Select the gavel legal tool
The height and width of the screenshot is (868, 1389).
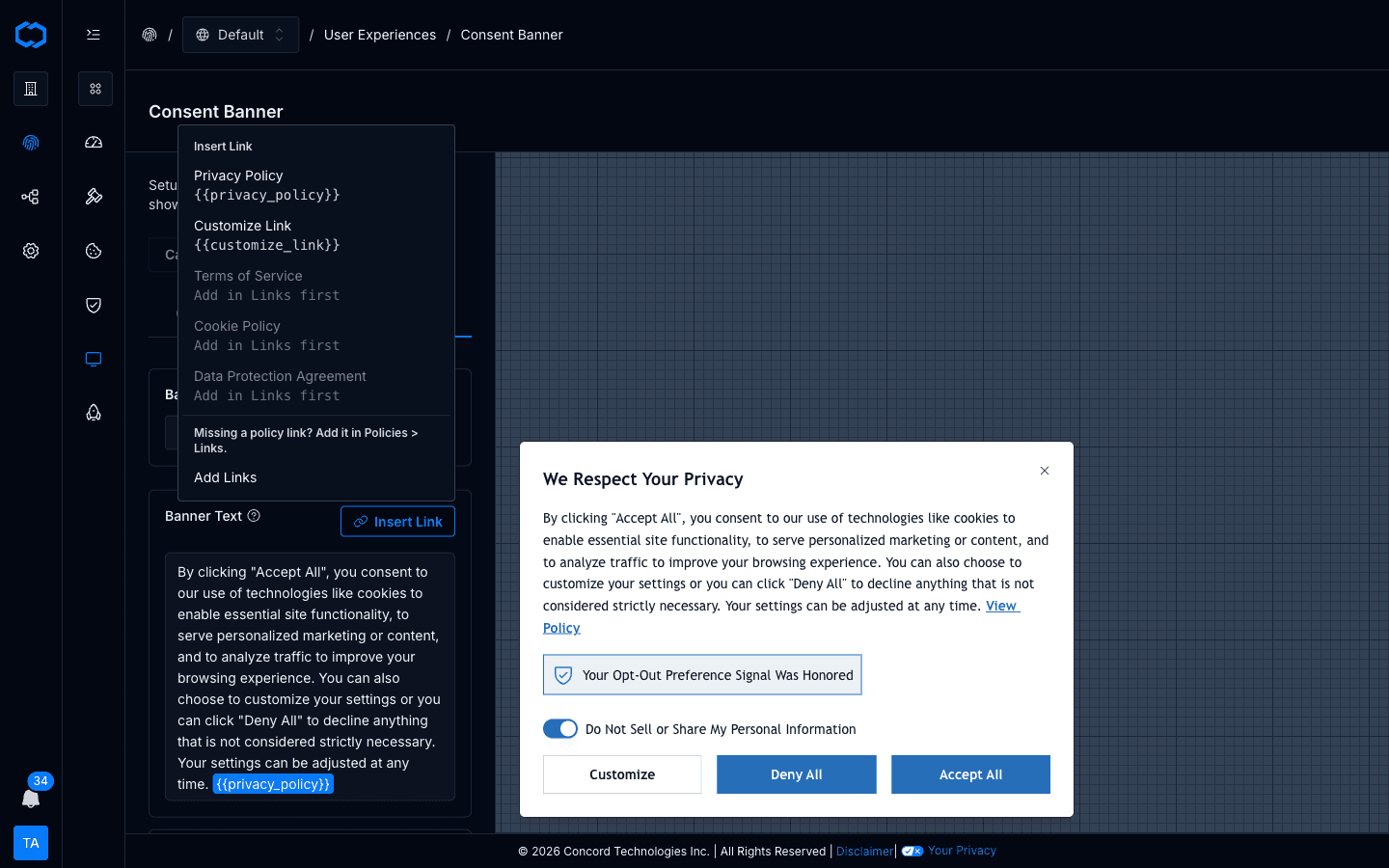coord(93,196)
